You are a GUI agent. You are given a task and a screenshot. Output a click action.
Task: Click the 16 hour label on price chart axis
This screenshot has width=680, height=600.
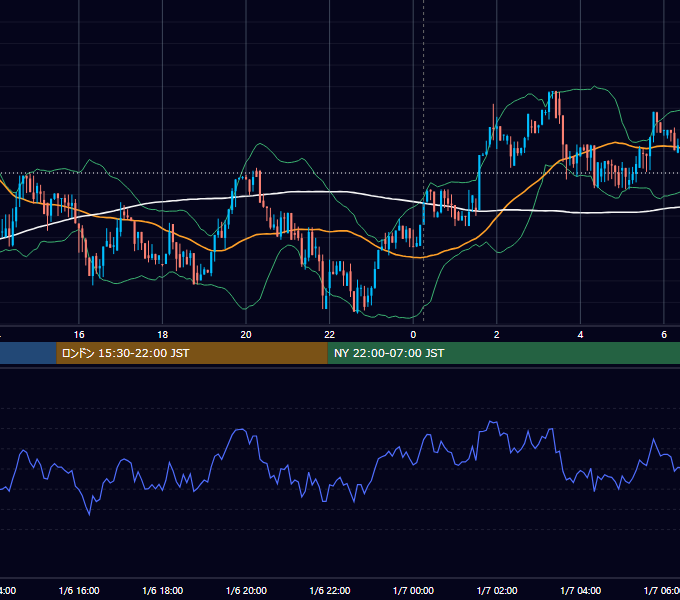point(79,335)
